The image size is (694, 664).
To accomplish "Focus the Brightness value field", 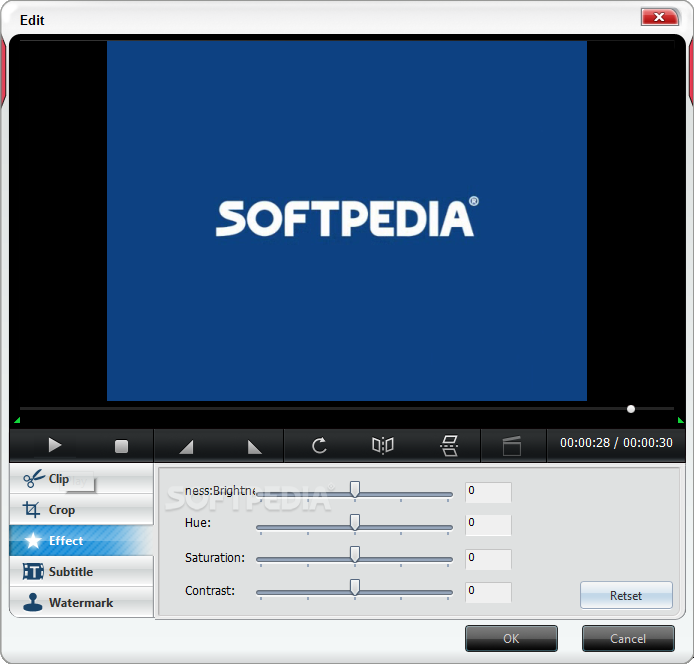I will [488, 492].
